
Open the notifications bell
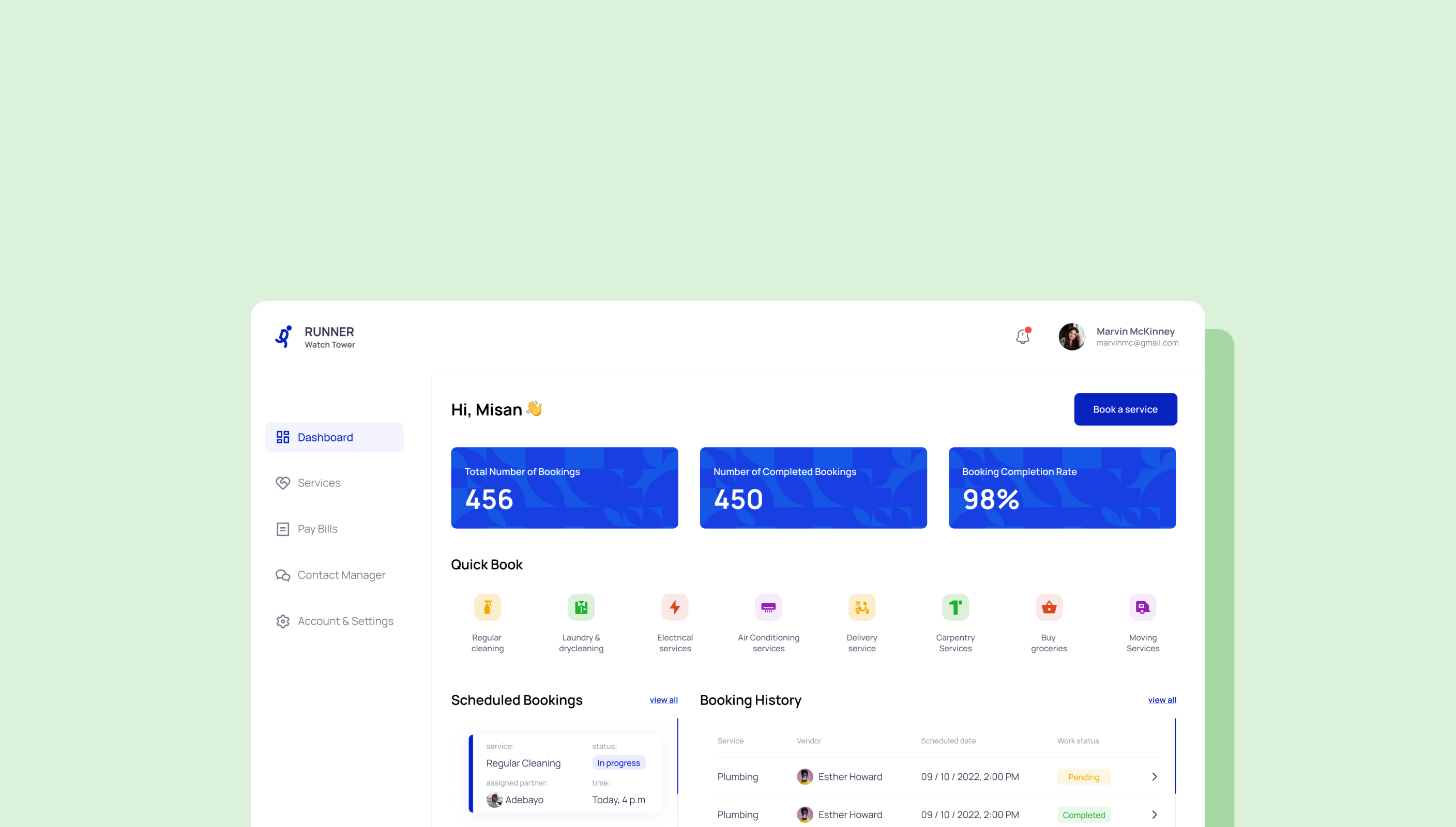pos(1023,336)
